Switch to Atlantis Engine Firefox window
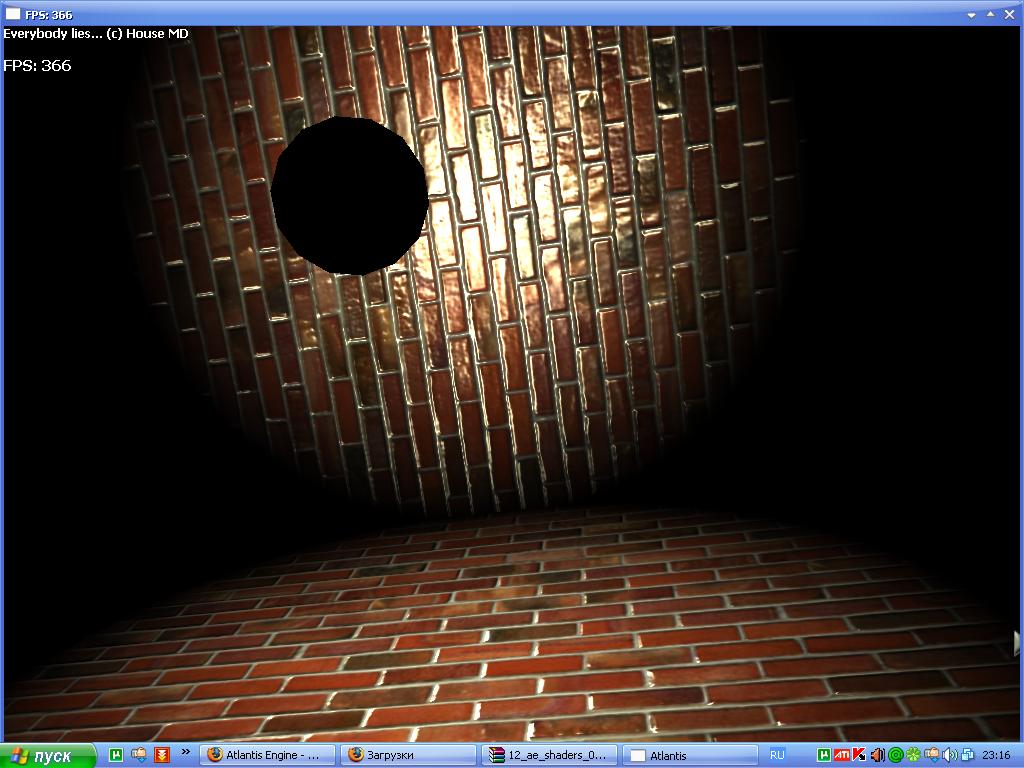Screen dimensions: 1024x768 [x=267, y=755]
